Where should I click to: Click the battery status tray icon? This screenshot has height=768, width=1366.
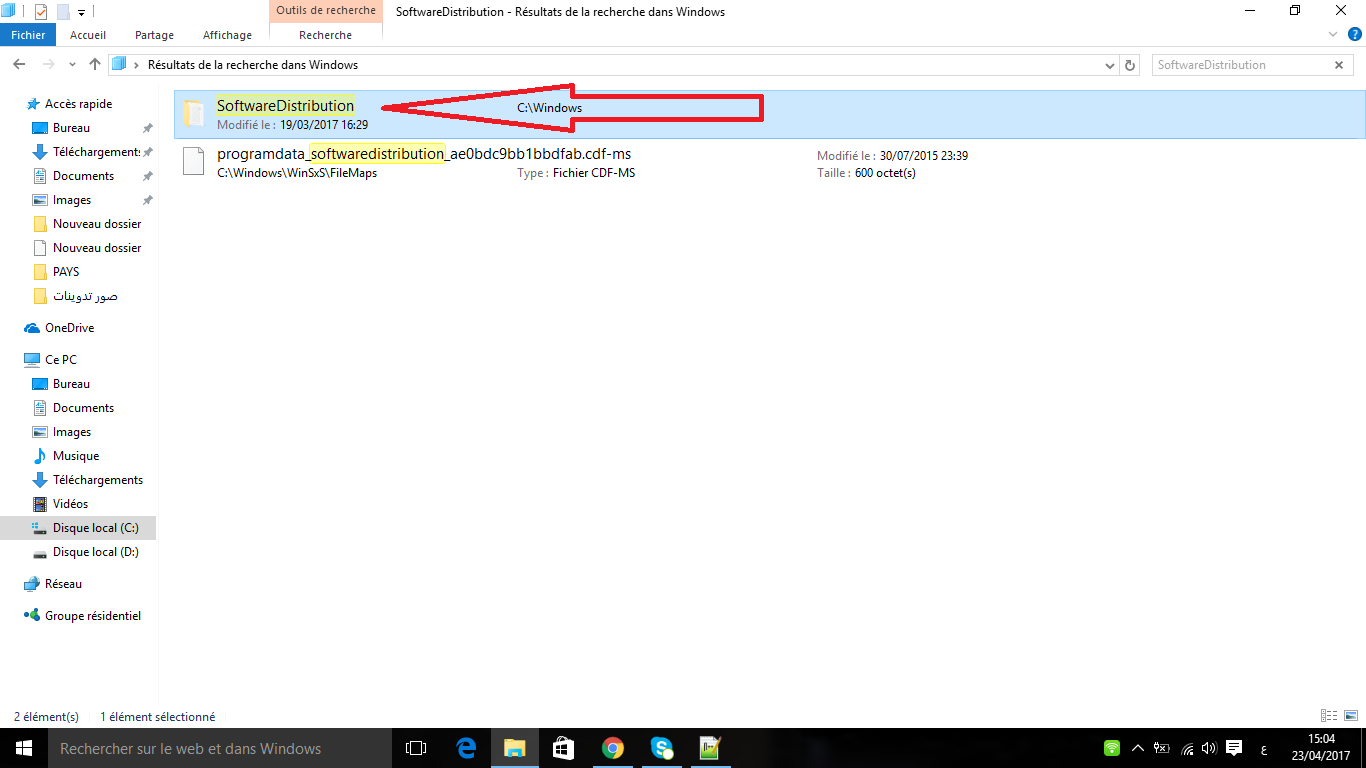pos(1162,748)
